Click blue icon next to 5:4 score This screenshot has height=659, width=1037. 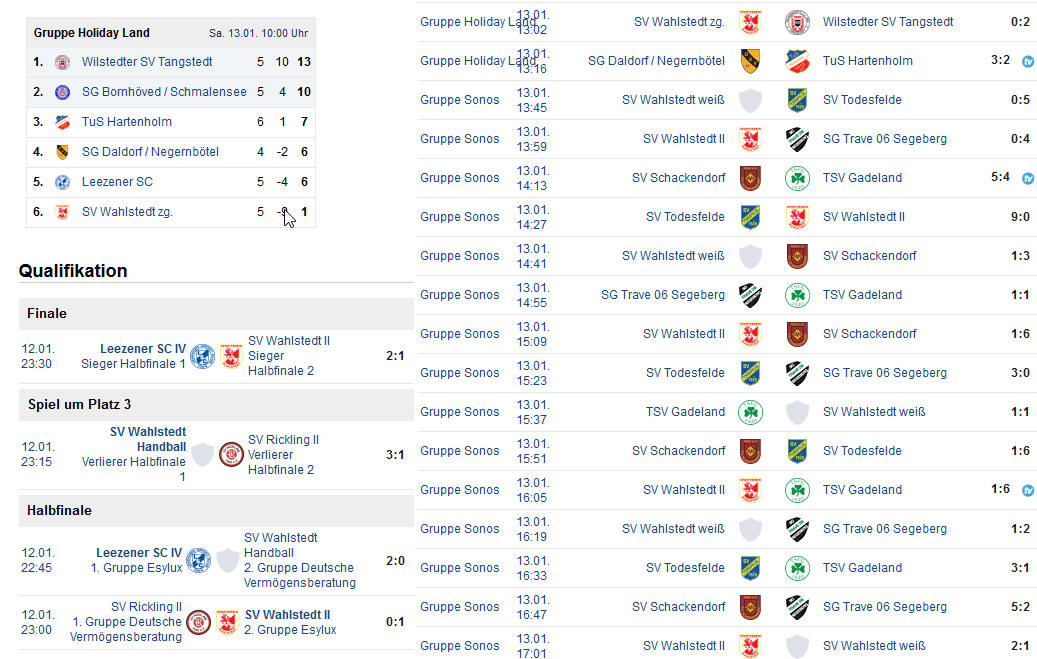pyautogui.click(x=1028, y=178)
